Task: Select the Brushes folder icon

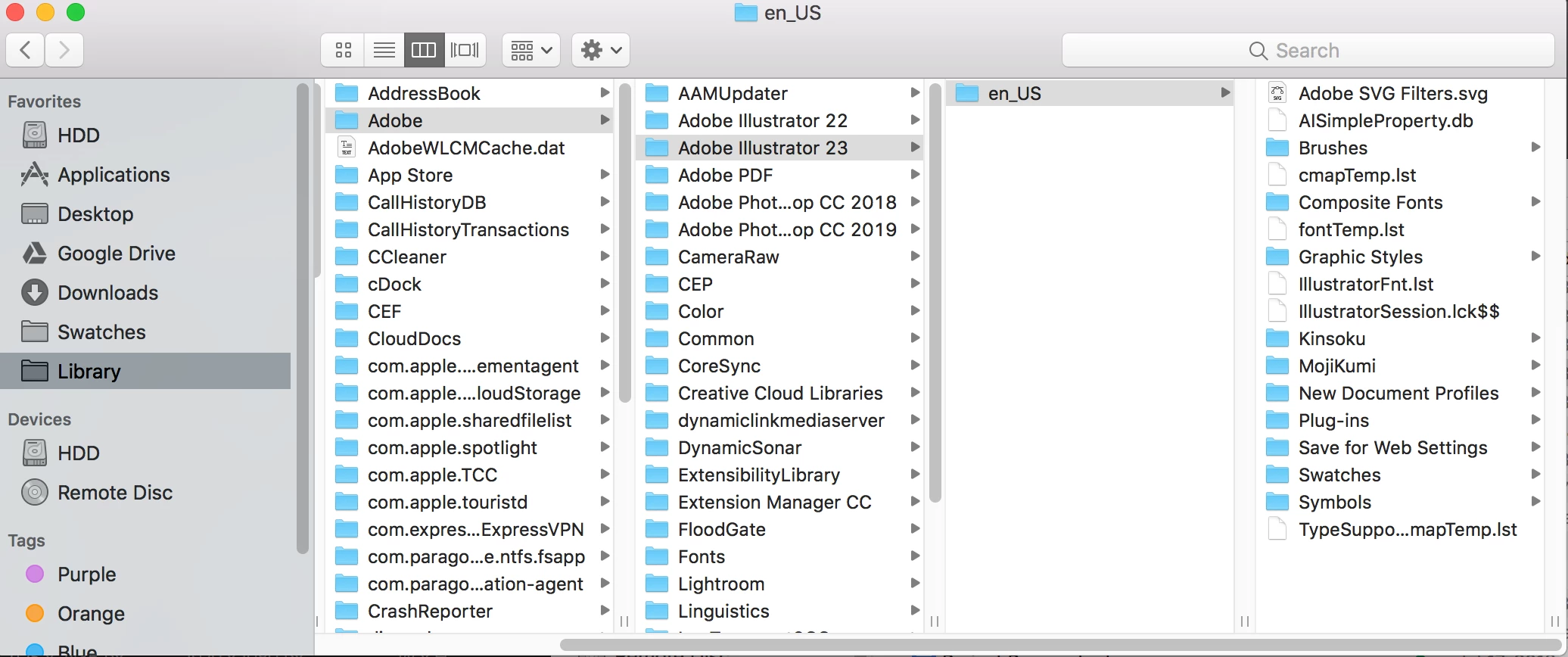Action: (x=1277, y=148)
